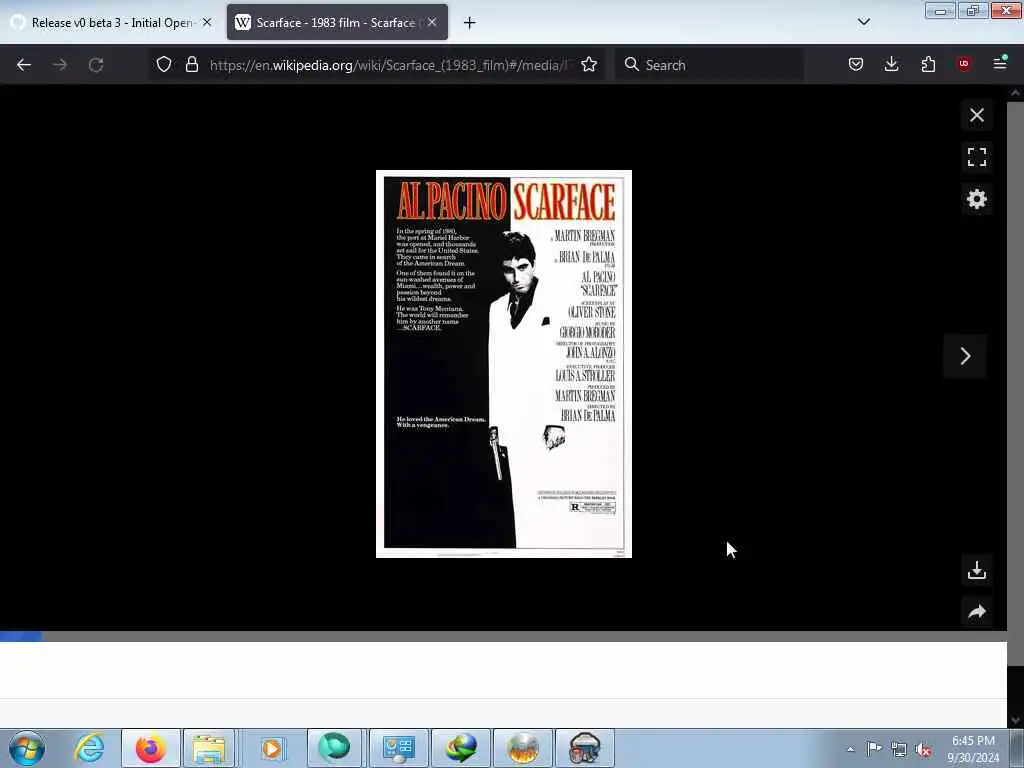Open network status tray icon
Image resolution: width=1024 pixels, height=768 pixels.
(899, 749)
